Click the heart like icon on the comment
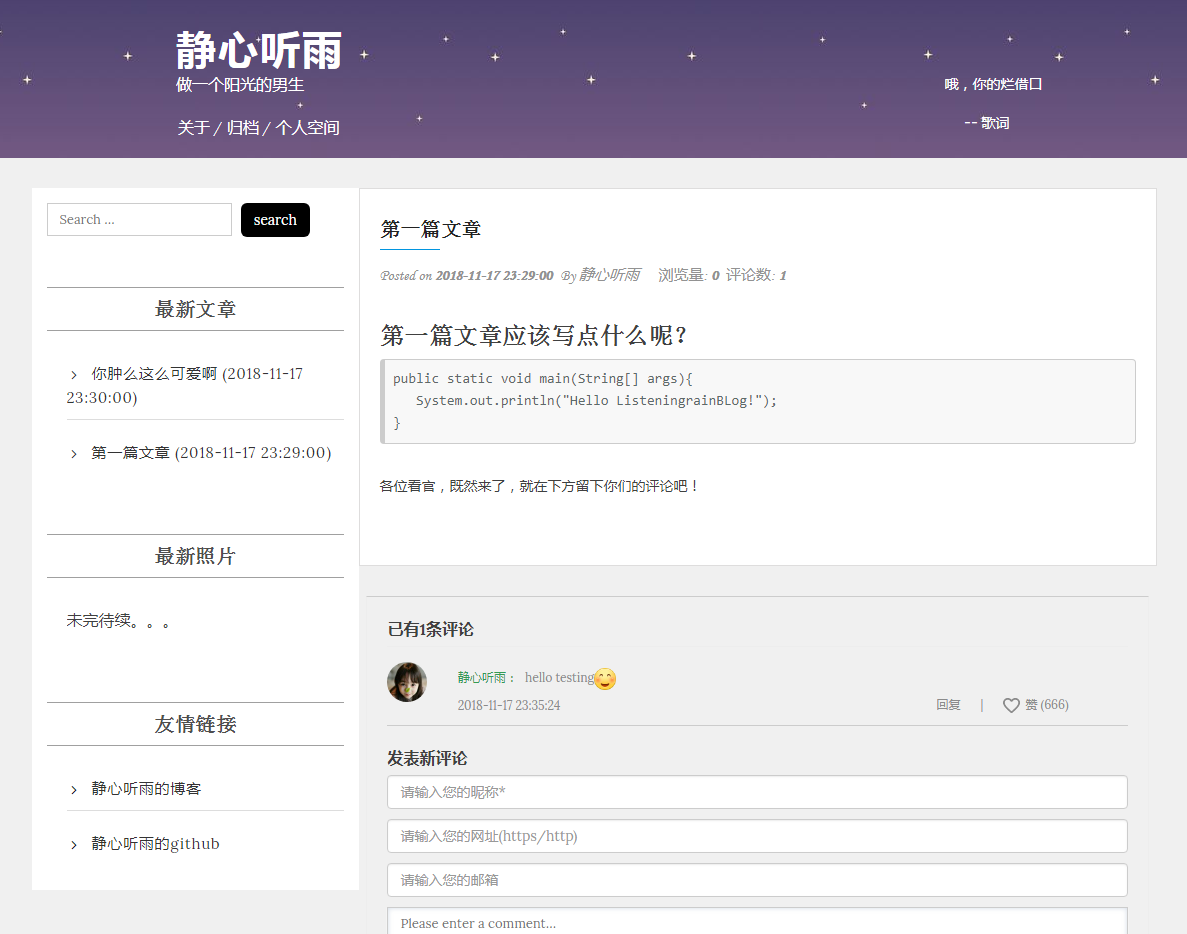This screenshot has width=1187, height=934. (x=1011, y=705)
